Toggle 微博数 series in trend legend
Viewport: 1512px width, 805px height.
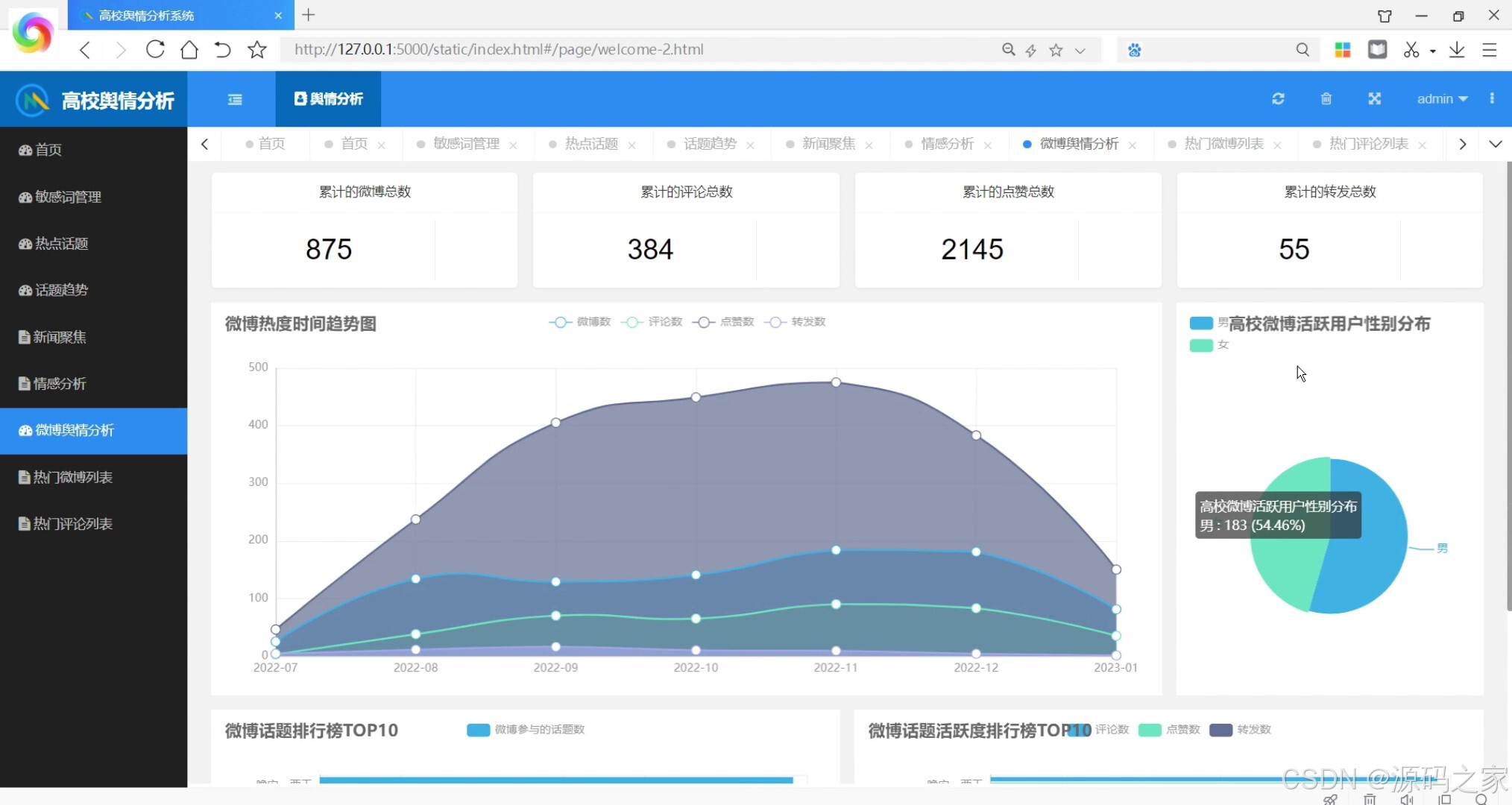580,322
